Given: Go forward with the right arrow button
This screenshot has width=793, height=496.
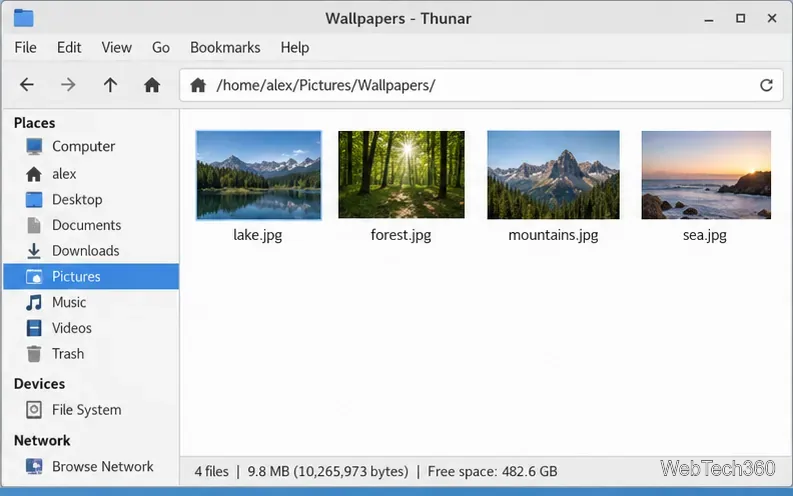Looking at the screenshot, I should (68, 84).
